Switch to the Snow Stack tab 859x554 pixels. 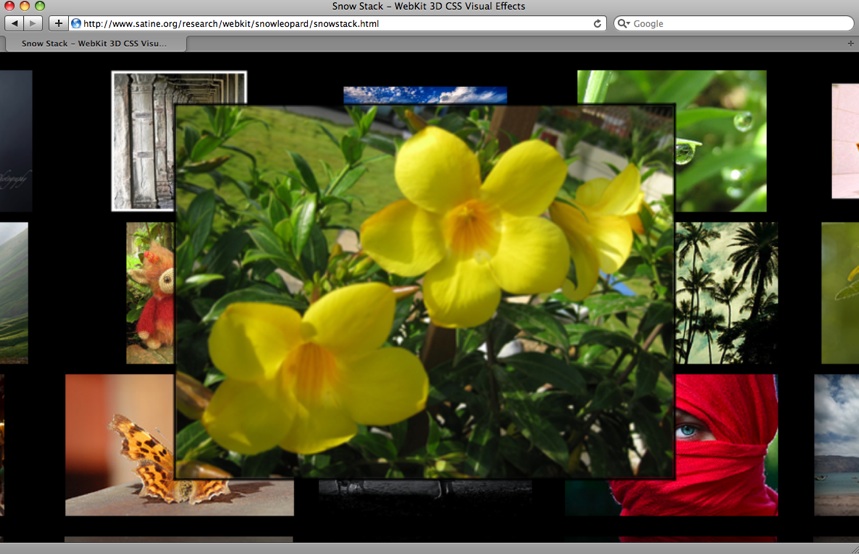pyautogui.click(x=94, y=43)
